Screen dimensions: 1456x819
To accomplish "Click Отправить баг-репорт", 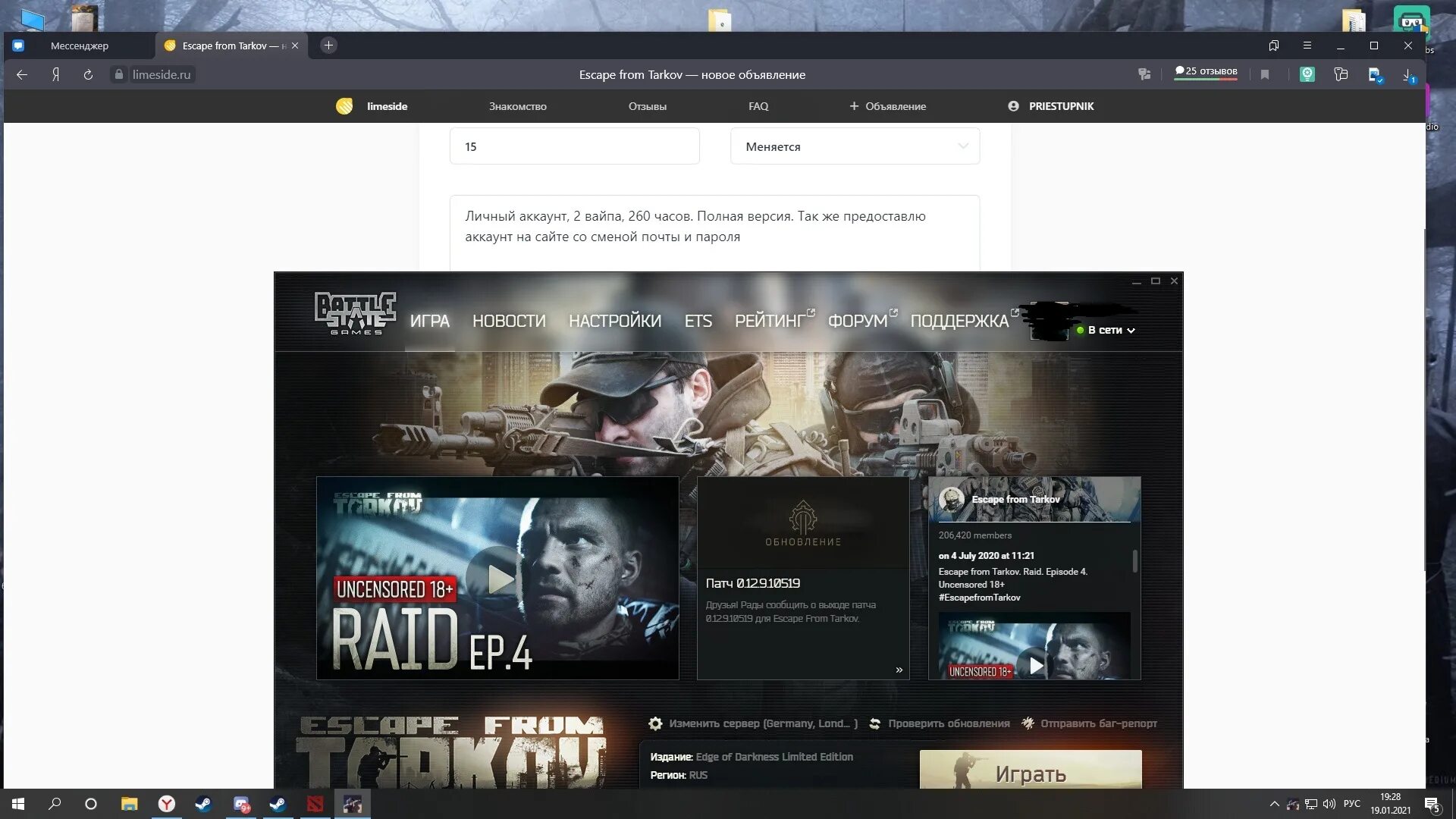I will pos(1090,723).
